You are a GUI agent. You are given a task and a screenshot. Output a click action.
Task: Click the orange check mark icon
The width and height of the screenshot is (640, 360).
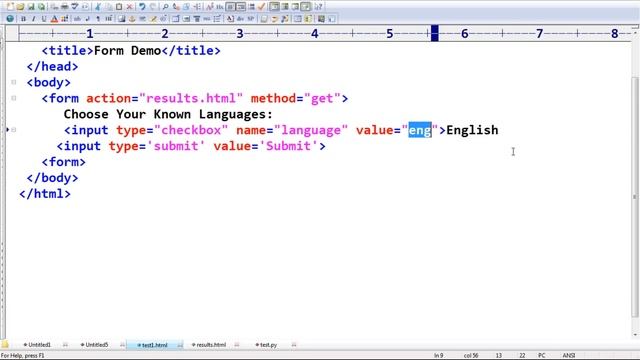coord(261,7)
